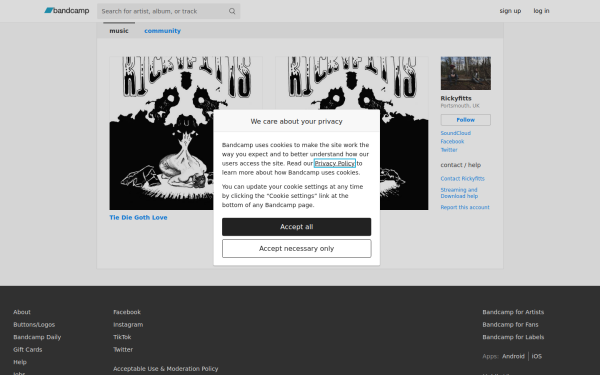Open the SoundCloud link in sidebar
This screenshot has height=375, width=600.
[455, 133]
